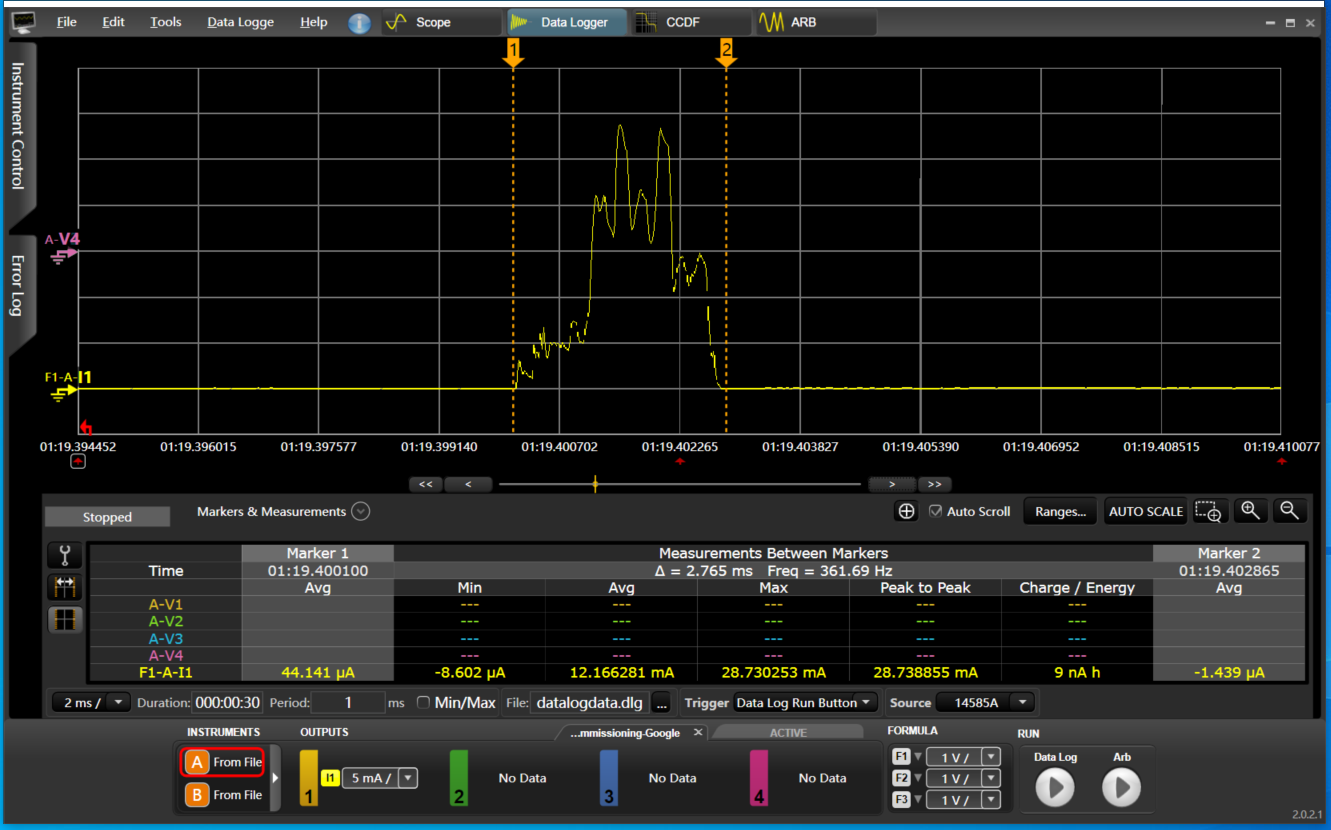Screen dimensions: 1331x830
Task: Step forward with the > button
Action: [x=891, y=484]
